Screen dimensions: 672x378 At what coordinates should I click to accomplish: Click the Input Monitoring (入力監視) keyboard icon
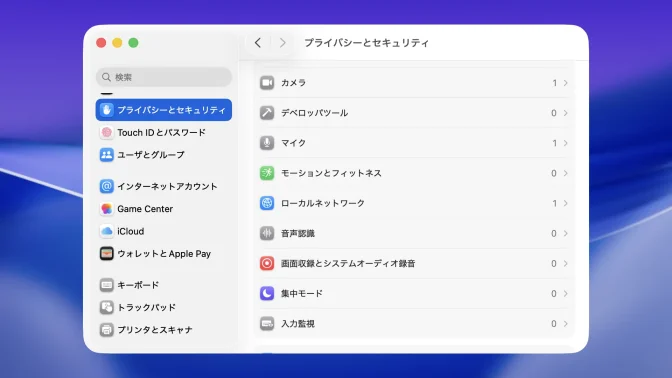tap(267, 324)
